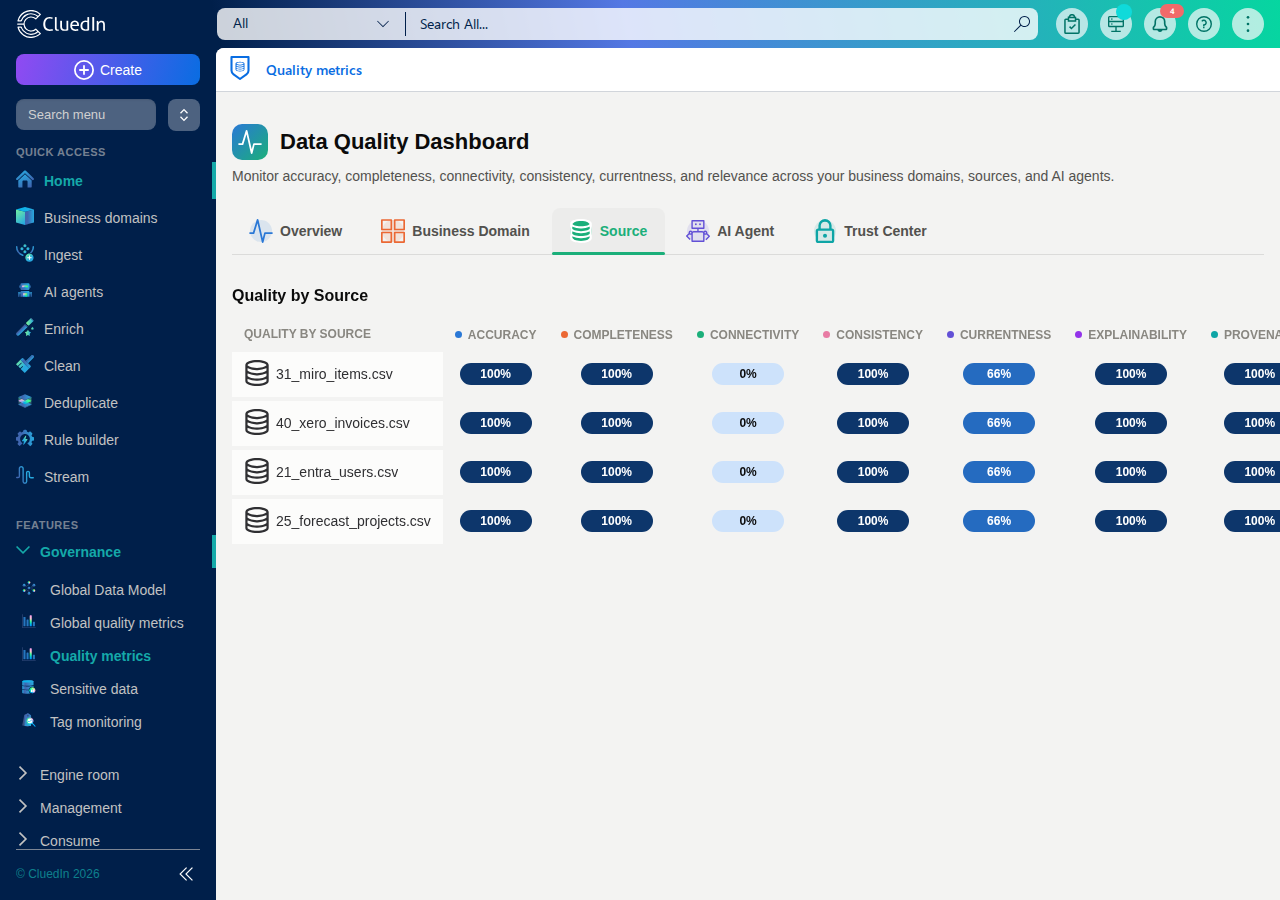This screenshot has height=900, width=1280.
Task: Click the Stream waveform icon
Action: [x=25, y=476]
